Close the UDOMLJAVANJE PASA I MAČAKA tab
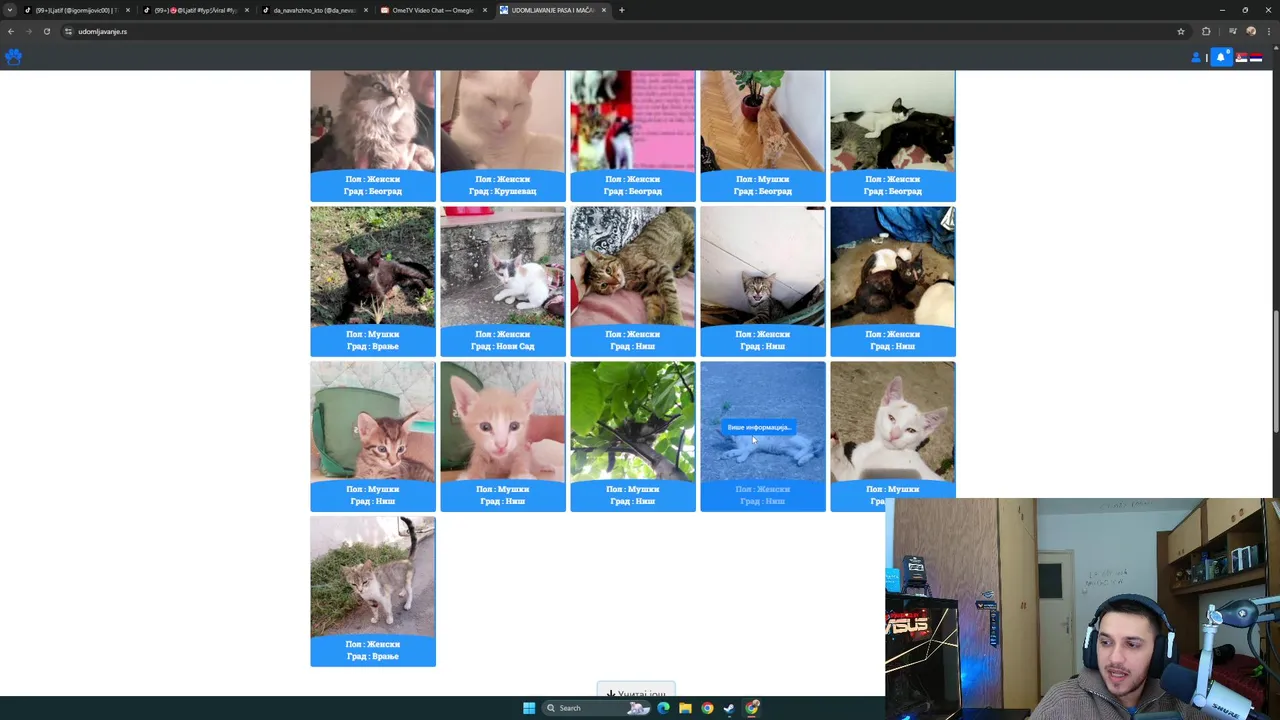Viewport: 1280px width, 720px height. 604,10
